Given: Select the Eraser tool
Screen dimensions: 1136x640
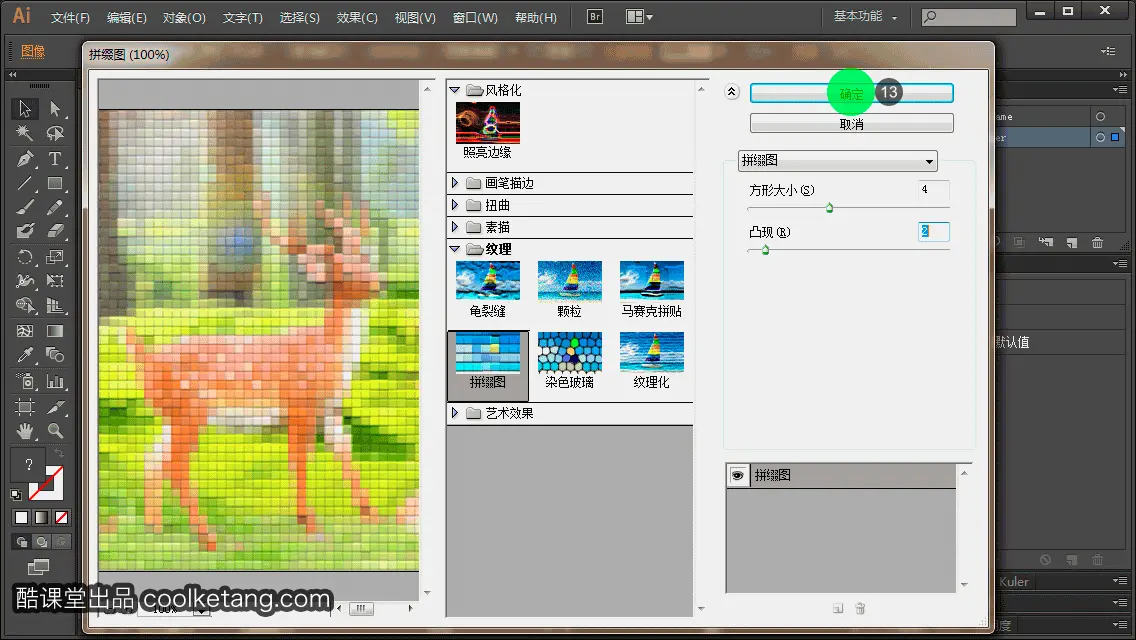Looking at the screenshot, I should (55, 231).
